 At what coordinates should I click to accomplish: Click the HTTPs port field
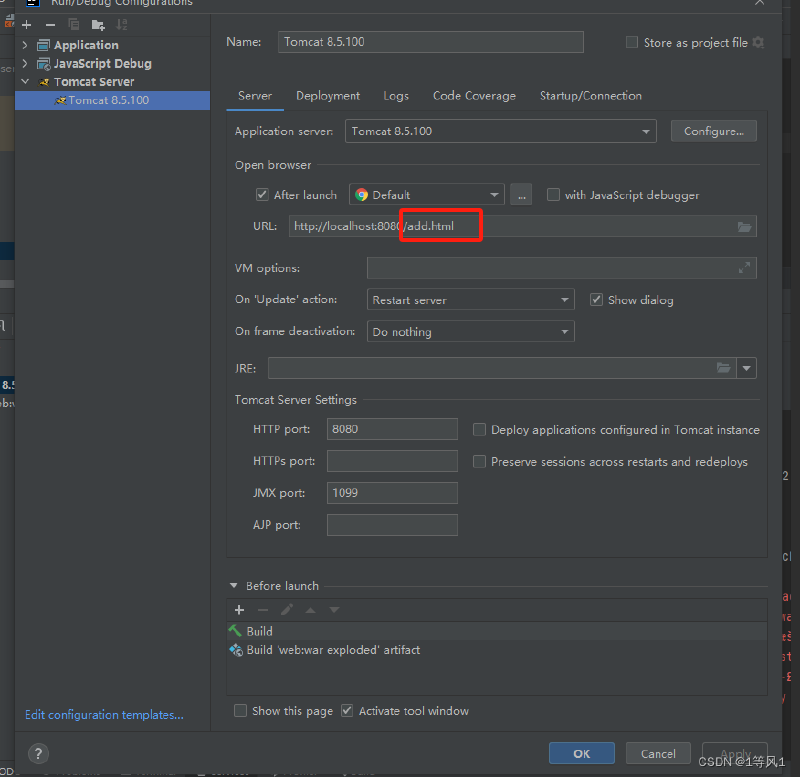tap(392, 461)
